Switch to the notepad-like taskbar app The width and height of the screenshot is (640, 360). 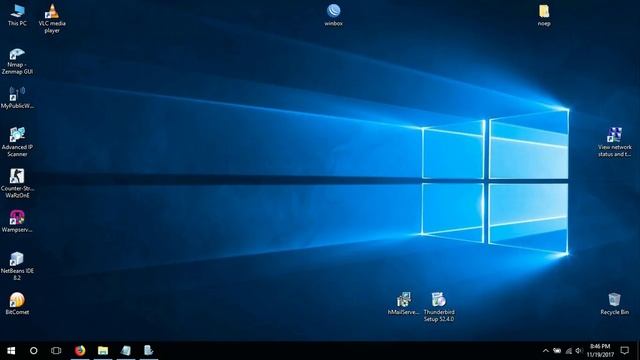(126, 351)
